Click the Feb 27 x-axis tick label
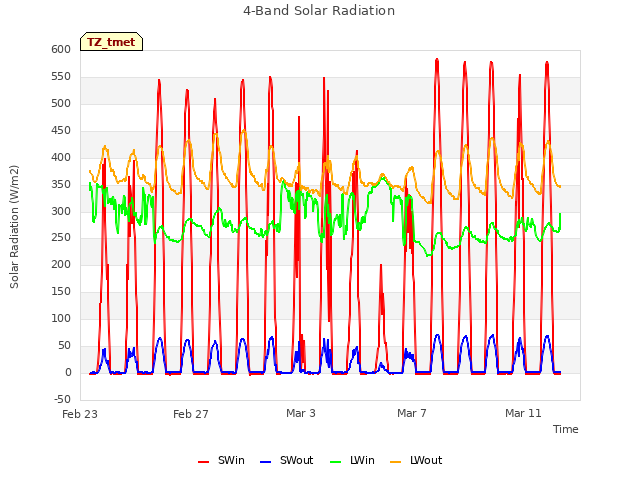The width and height of the screenshot is (640, 480). click(x=191, y=414)
